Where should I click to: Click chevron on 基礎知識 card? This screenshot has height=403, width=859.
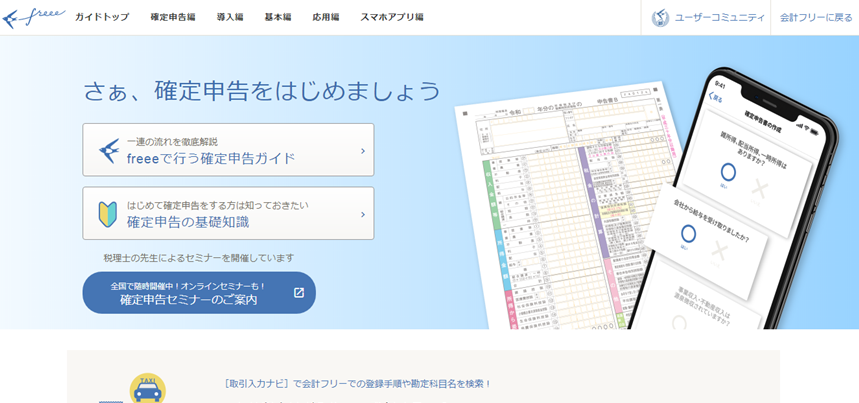pos(363,214)
